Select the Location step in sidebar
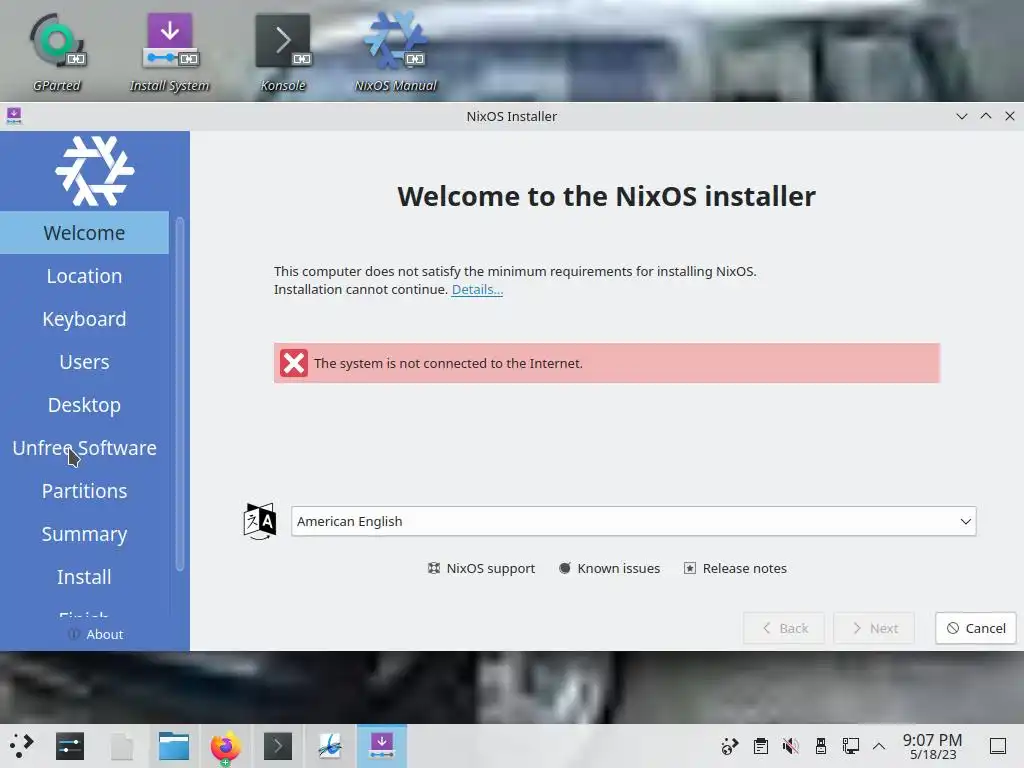The height and width of the screenshot is (768, 1024). click(x=84, y=276)
